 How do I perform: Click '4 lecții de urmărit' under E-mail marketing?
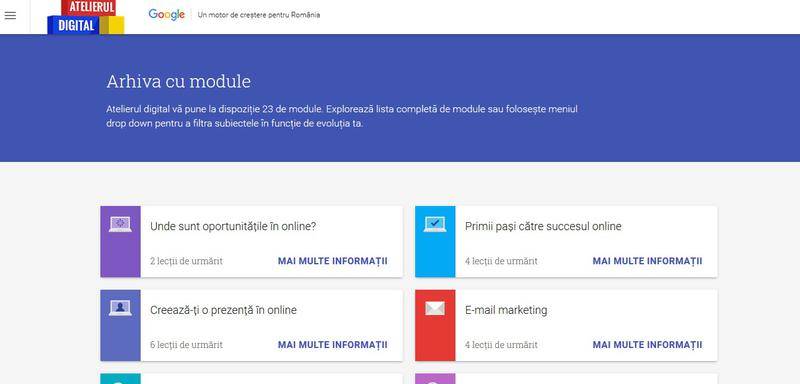pos(501,345)
